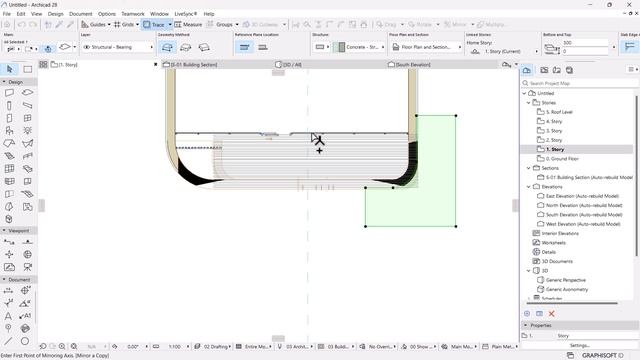Open Floor Plan and Section dropdown
The width and height of the screenshot is (640, 360).
(426, 47)
